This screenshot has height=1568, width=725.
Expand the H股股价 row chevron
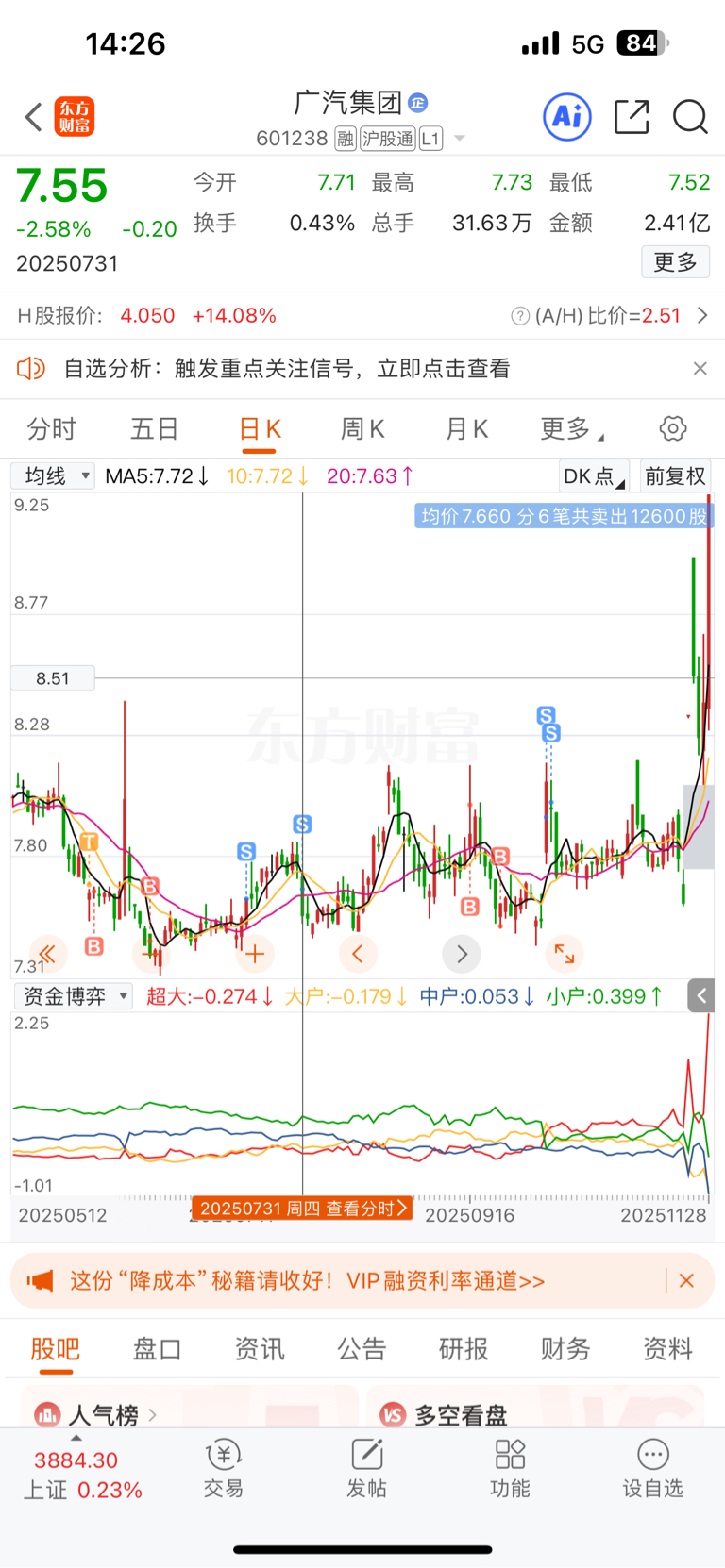tap(702, 315)
